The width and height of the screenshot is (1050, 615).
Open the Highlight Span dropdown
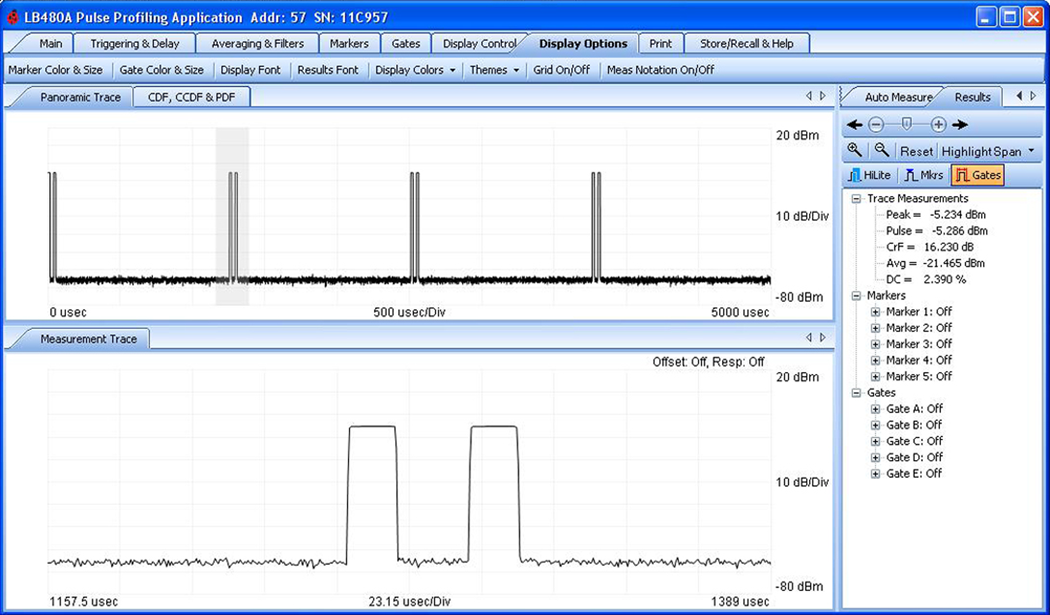987,151
